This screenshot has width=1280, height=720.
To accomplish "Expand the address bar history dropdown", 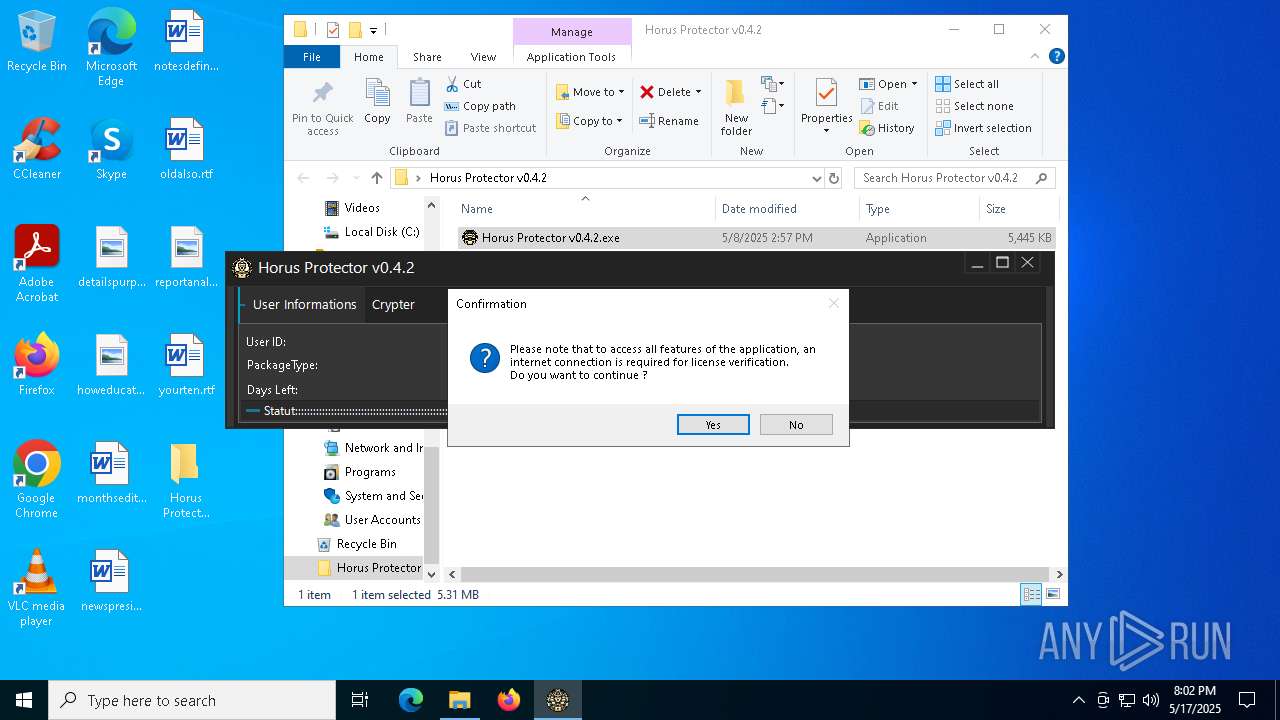I will (816, 178).
